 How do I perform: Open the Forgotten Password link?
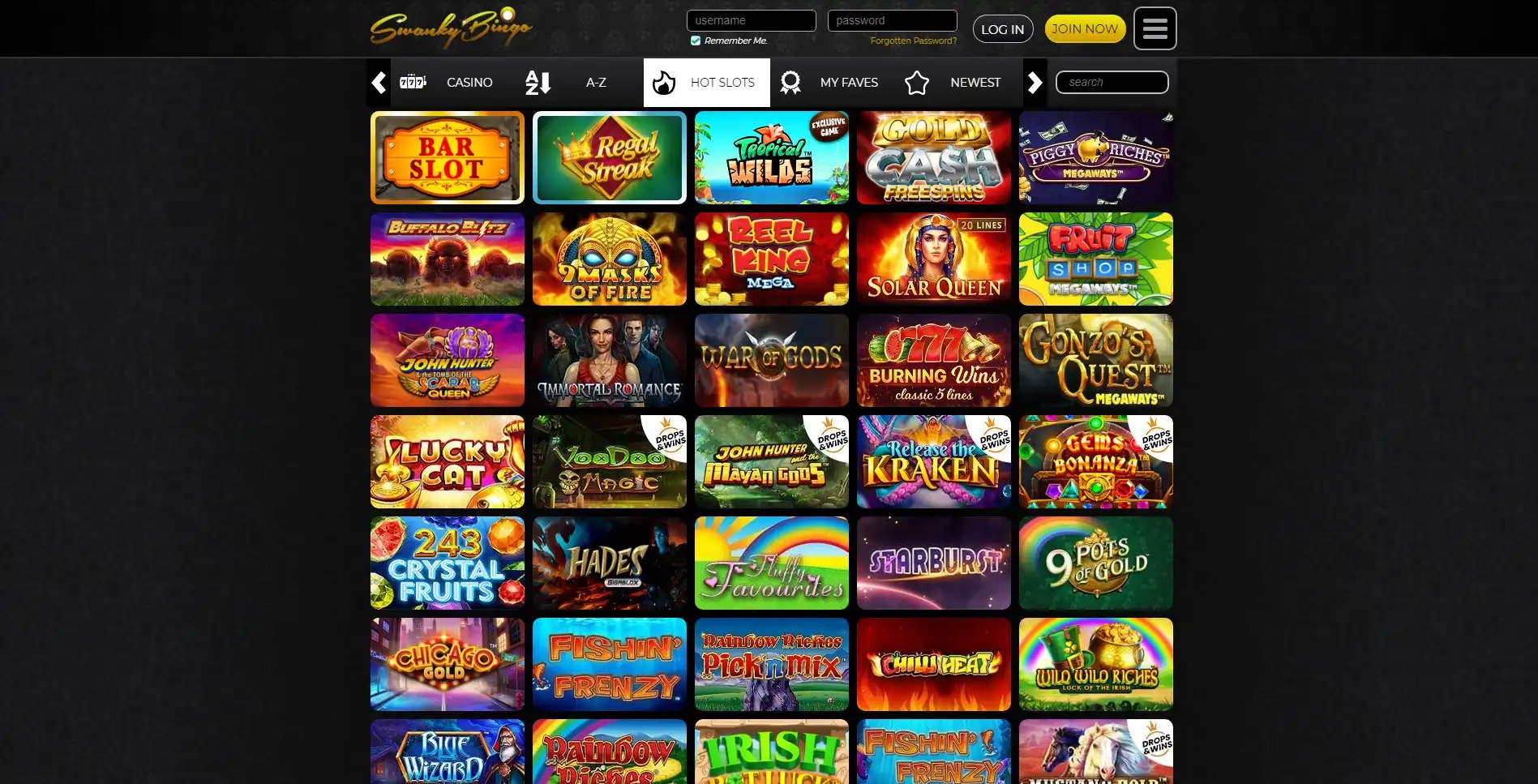[913, 41]
